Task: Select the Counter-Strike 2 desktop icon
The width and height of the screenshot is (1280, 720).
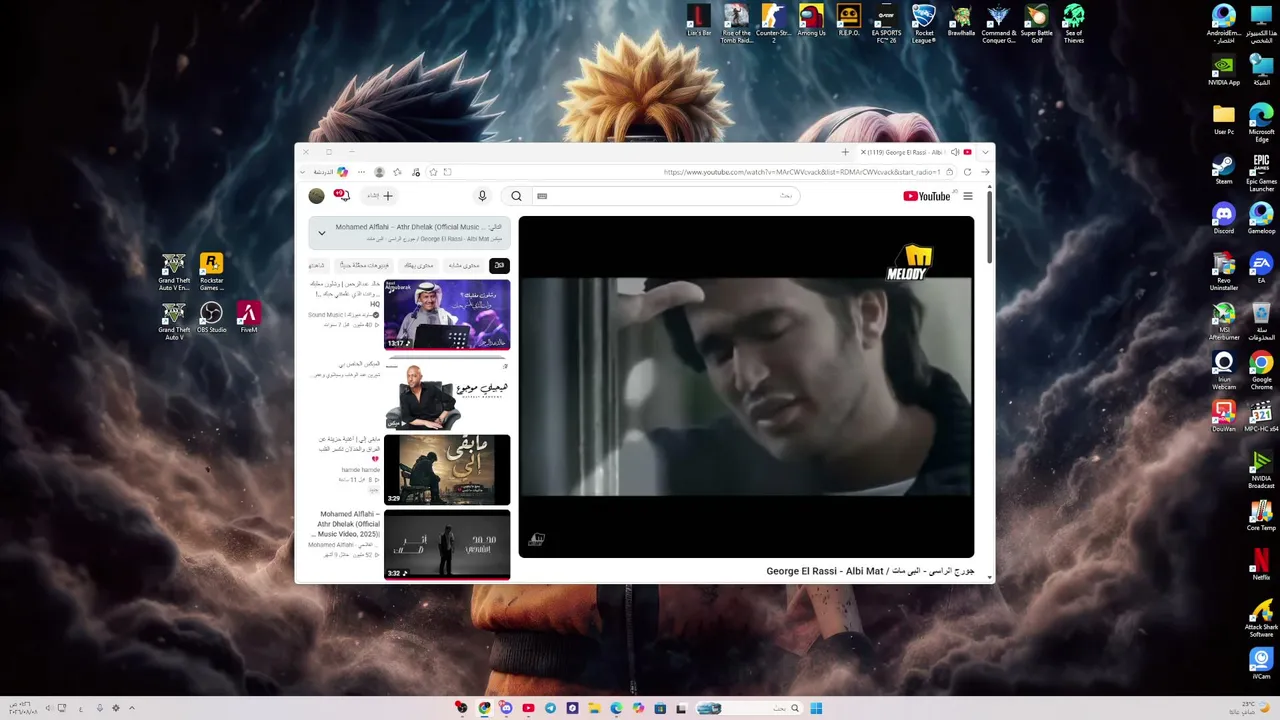Action: 773,24
